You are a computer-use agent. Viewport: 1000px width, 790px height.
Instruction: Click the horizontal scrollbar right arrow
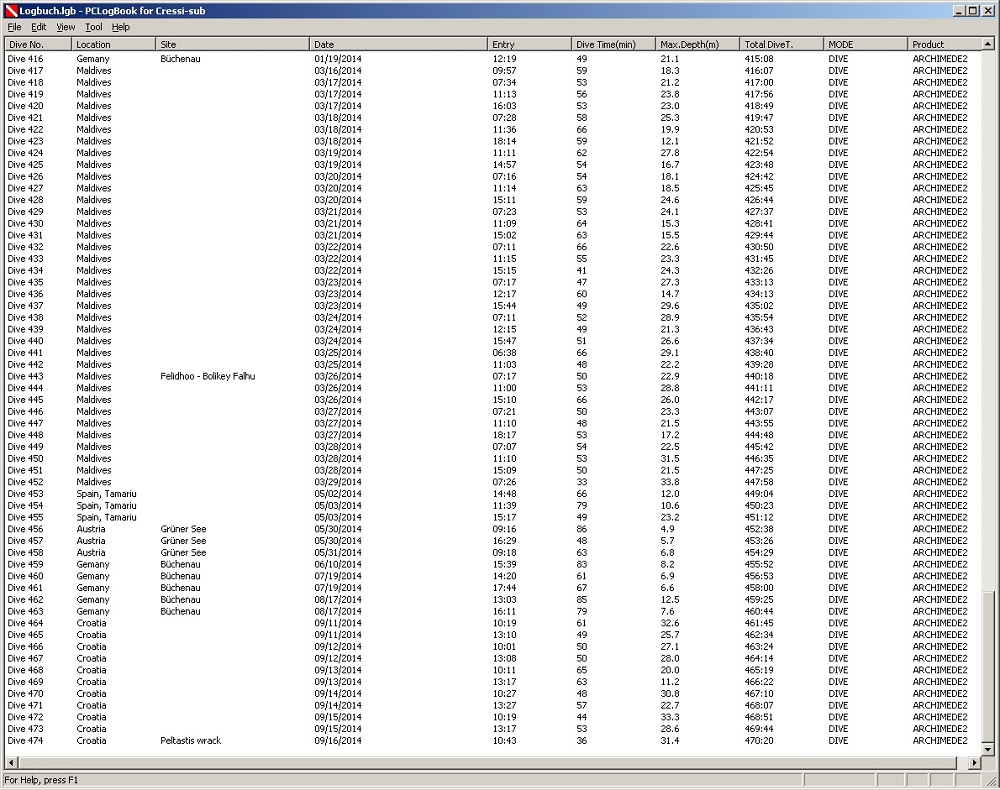975,763
